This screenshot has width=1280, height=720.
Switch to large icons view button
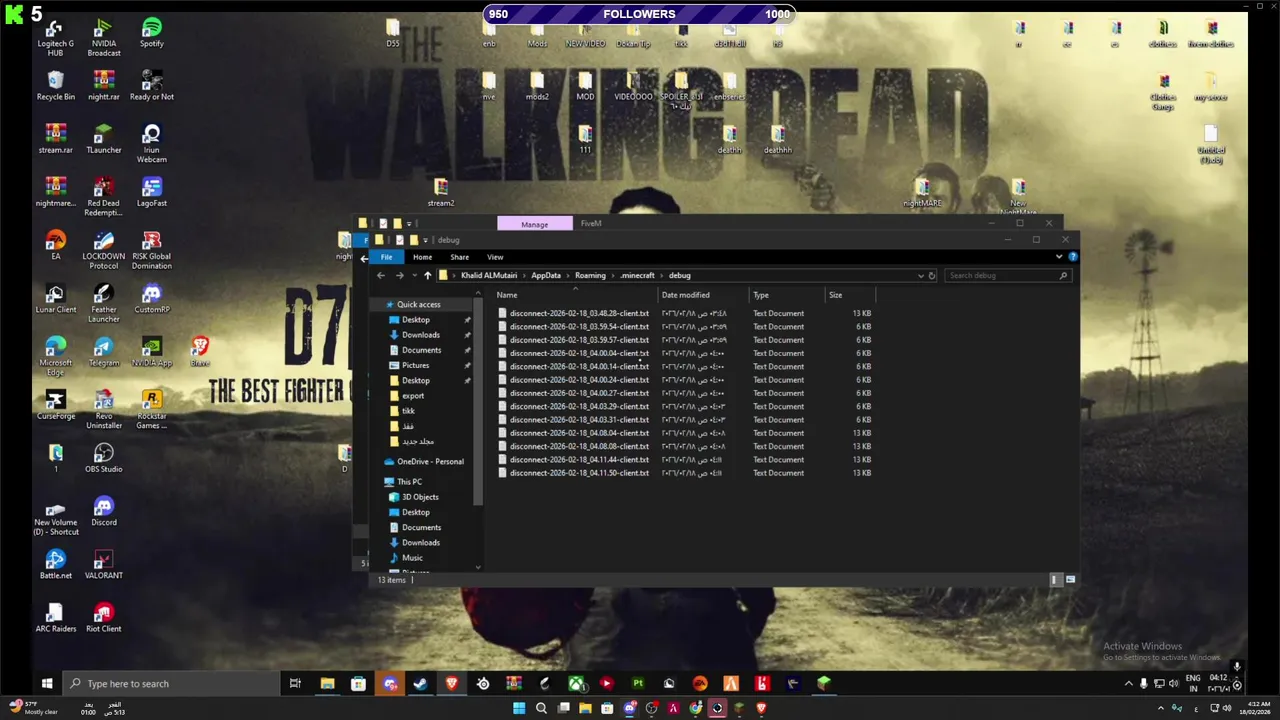1070,579
